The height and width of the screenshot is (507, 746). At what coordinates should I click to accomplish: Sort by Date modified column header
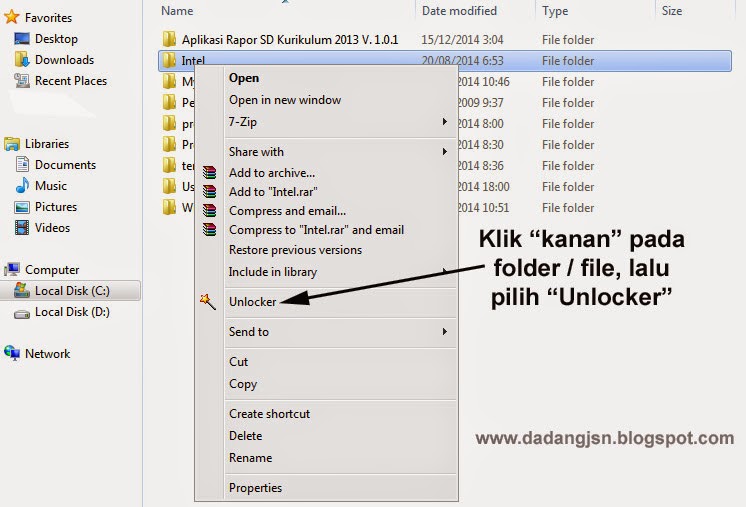coord(459,10)
